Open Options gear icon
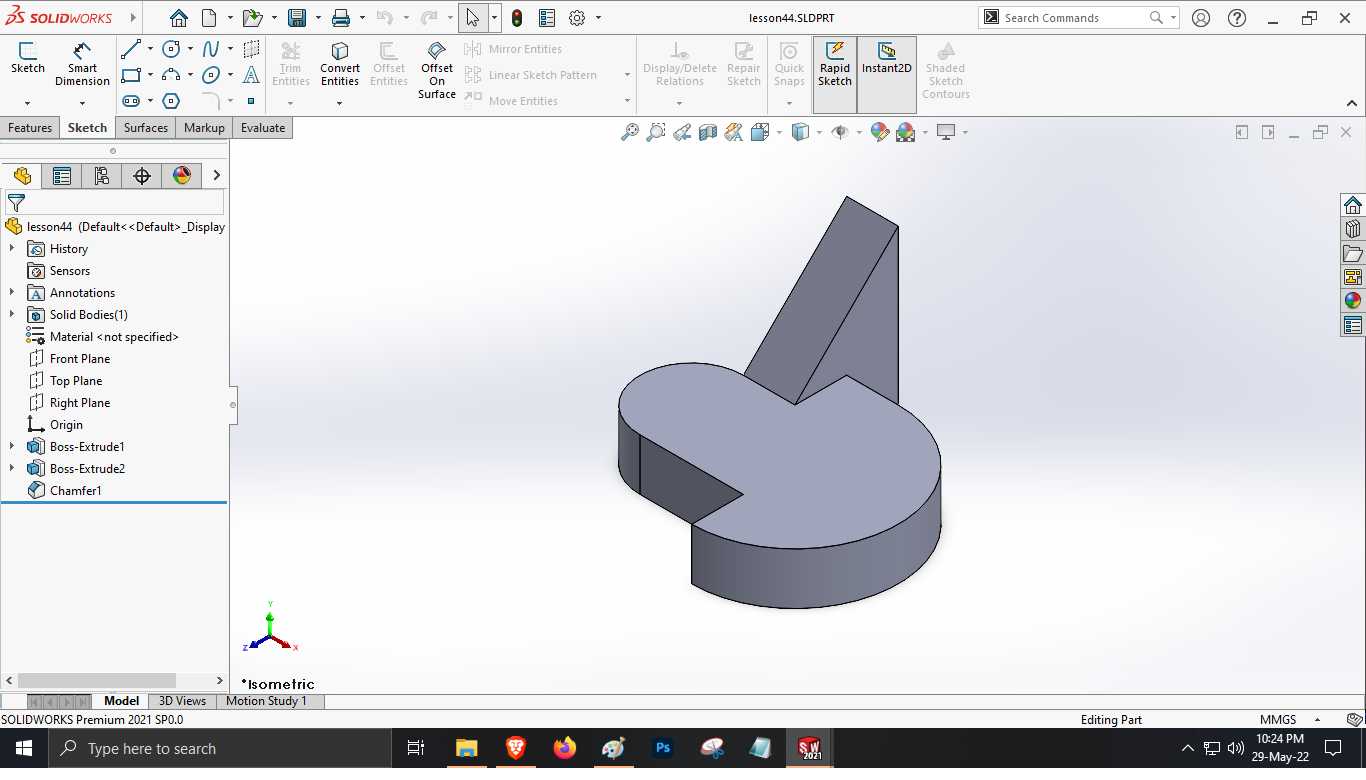Viewport: 1366px width, 780px height. click(577, 18)
